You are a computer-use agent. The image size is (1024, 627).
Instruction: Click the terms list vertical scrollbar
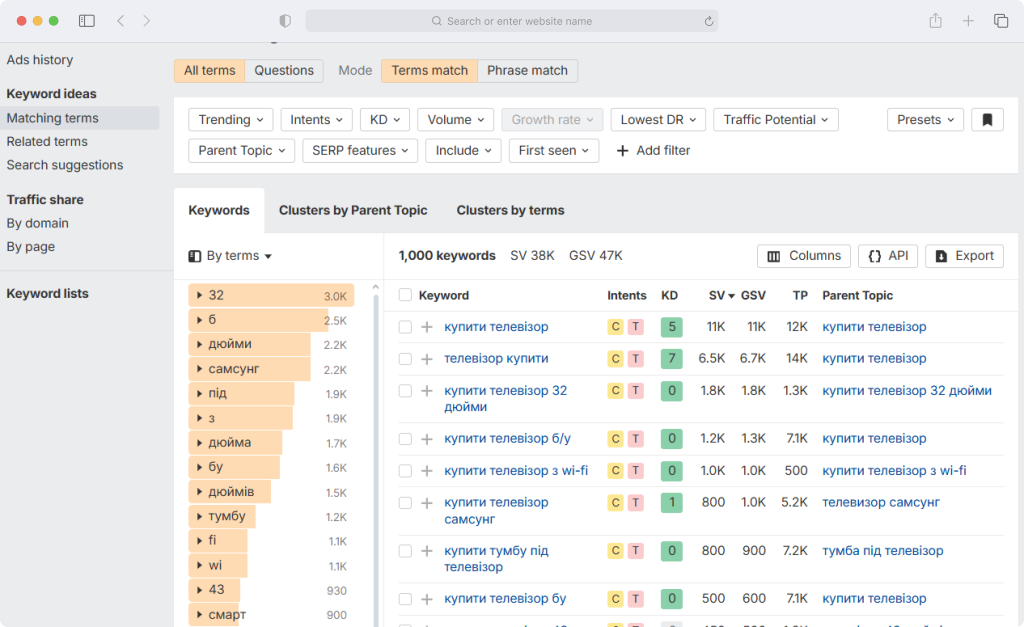[376, 457]
